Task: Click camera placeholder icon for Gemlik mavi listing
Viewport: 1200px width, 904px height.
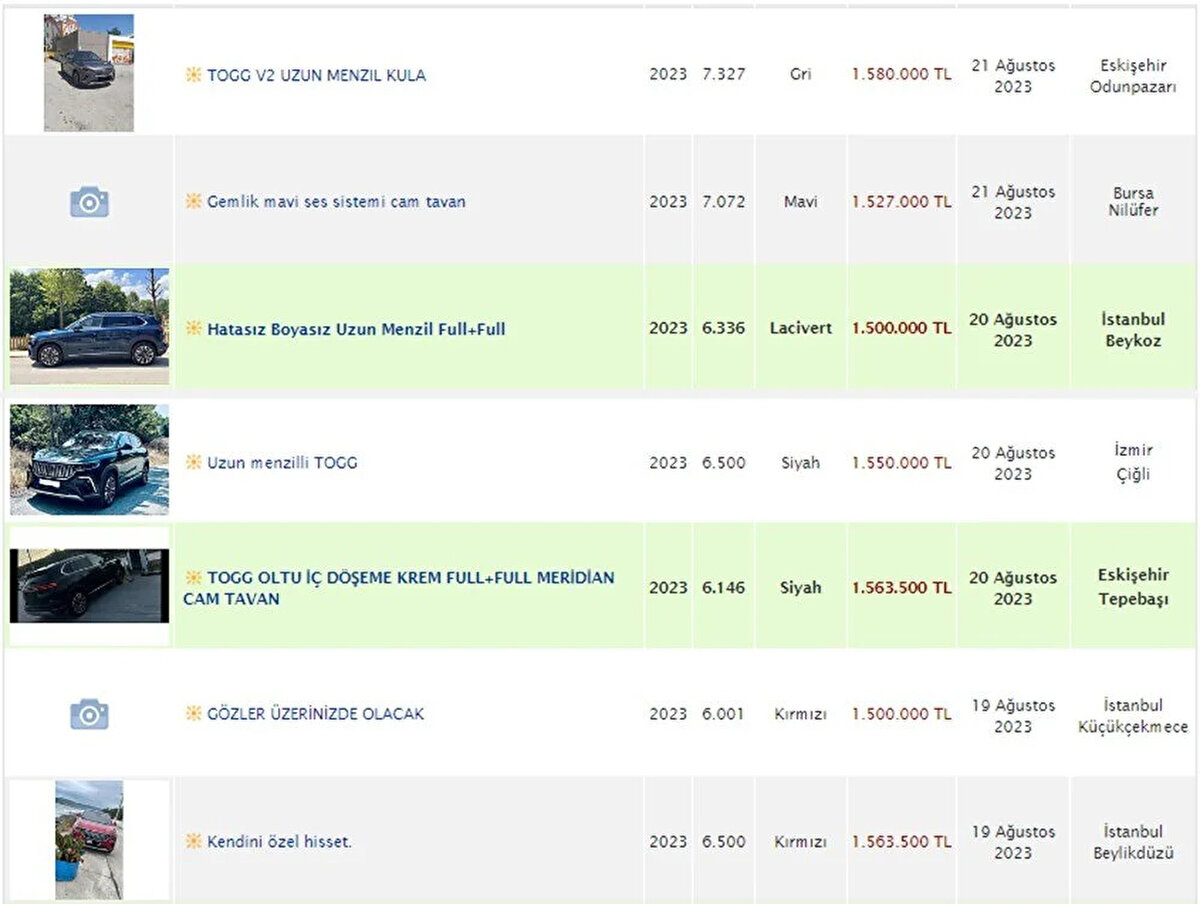Action: [89, 202]
